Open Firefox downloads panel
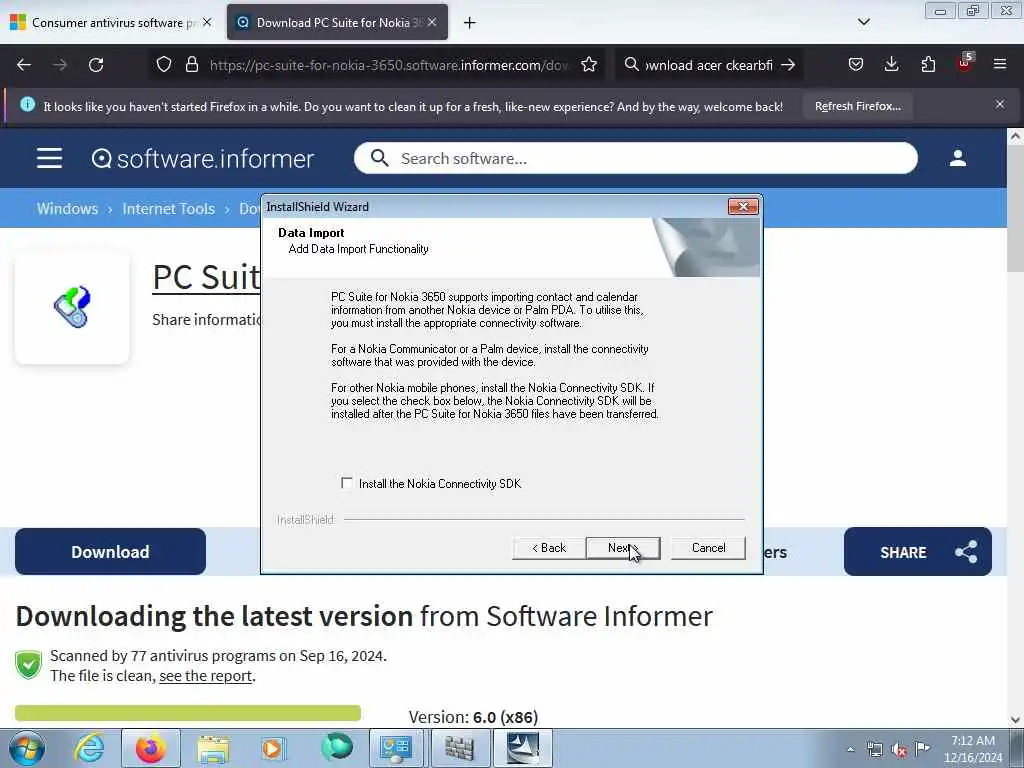Image resolution: width=1024 pixels, height=768 pixels. (x=891, y=65)
